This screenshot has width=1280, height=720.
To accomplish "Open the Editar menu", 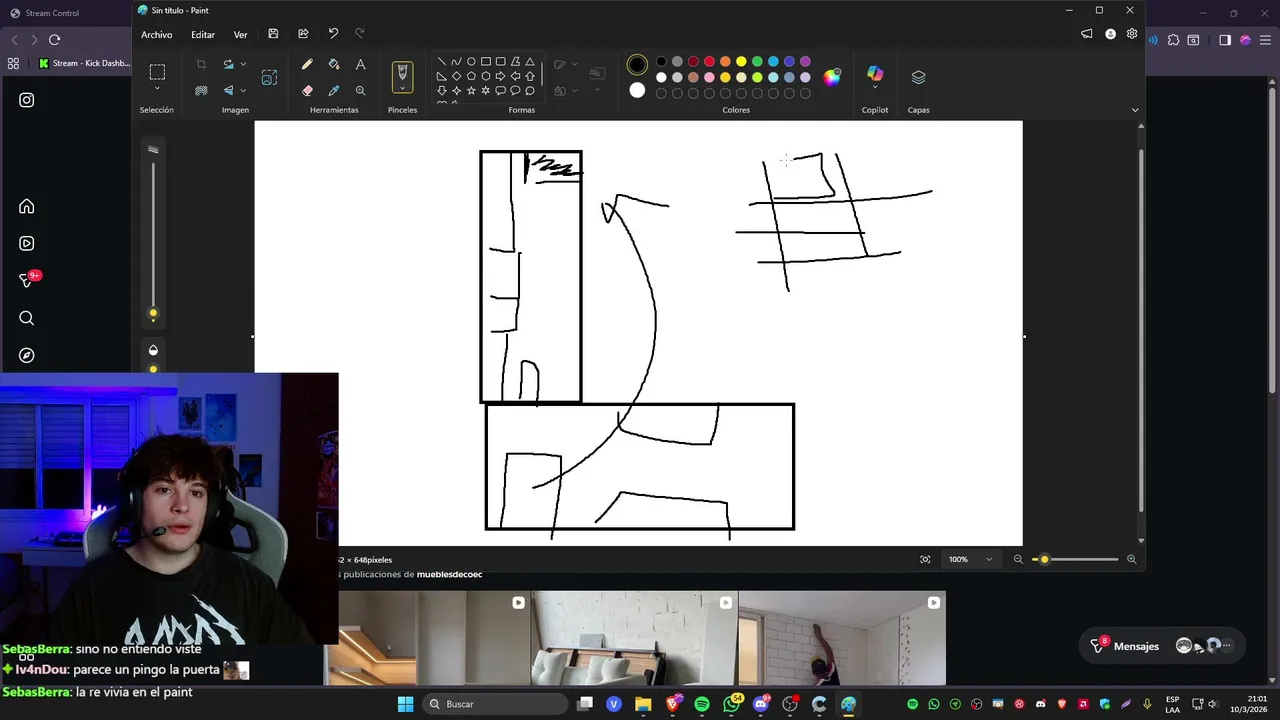I will (x=203, y=34).
